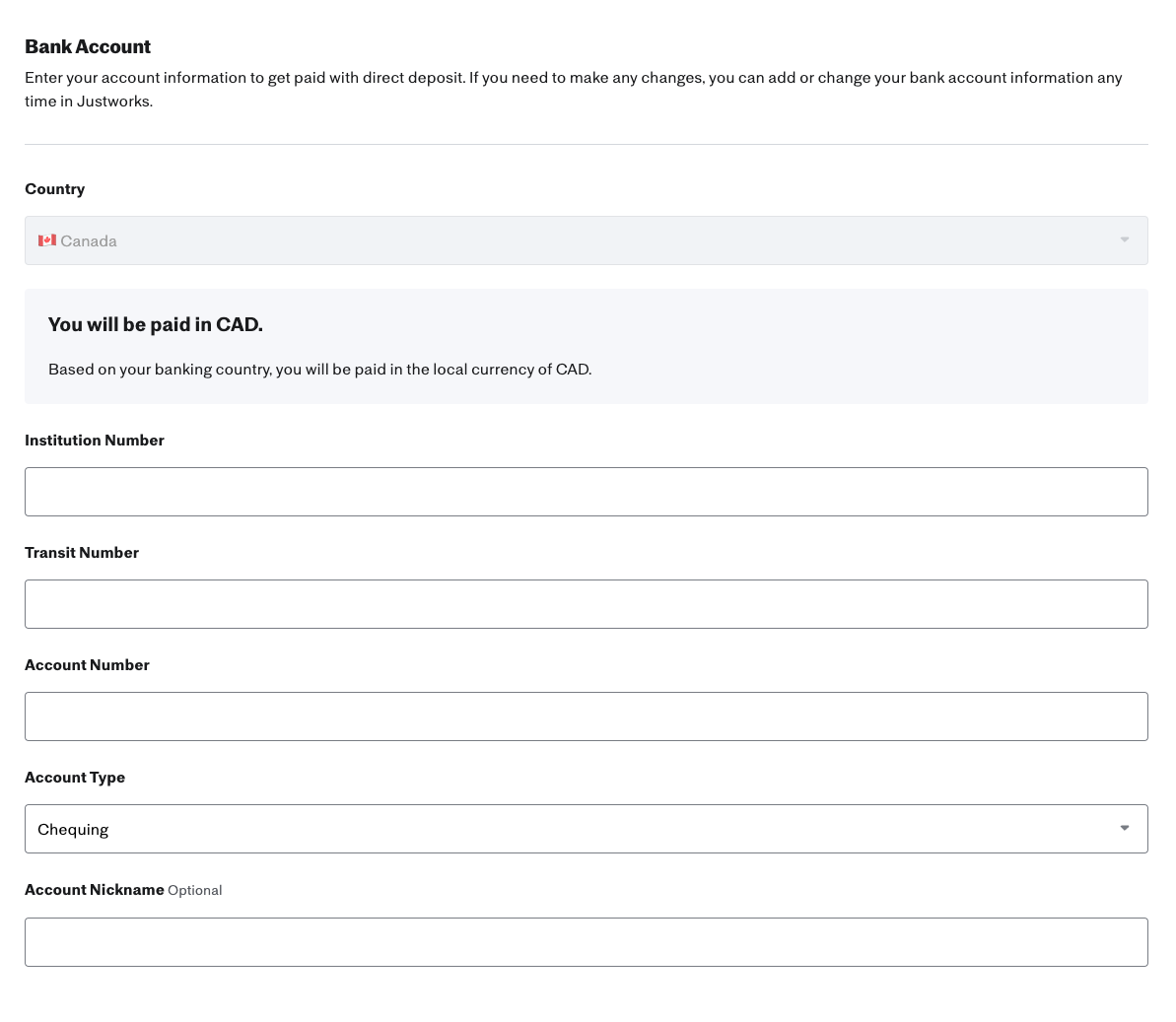Focus the Institution Number input field
The height and width of the screenshot is (1022, 1176).
click(x=586, y=492)
